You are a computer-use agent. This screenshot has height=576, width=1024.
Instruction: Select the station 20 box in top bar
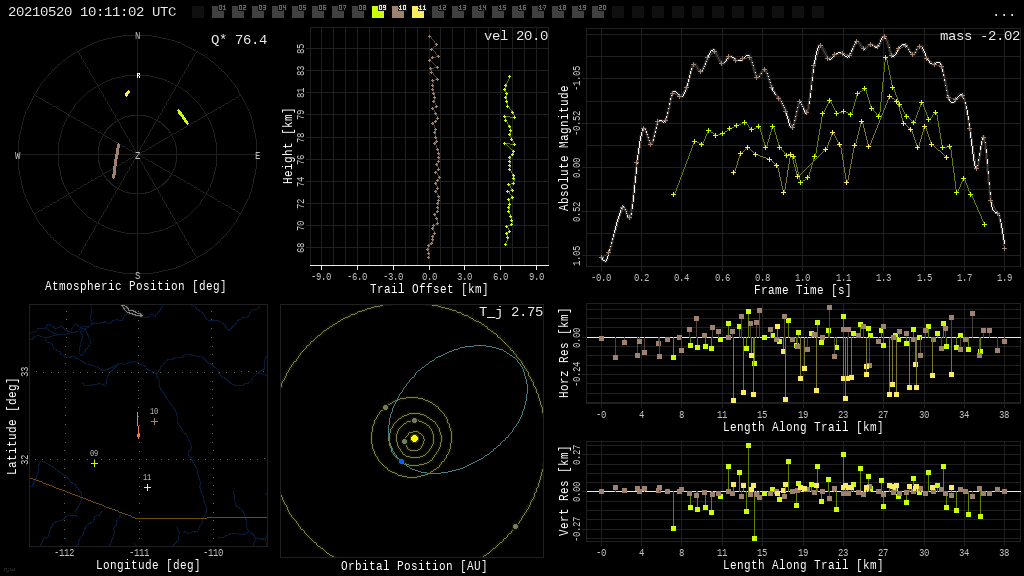(x=598, y=12)
